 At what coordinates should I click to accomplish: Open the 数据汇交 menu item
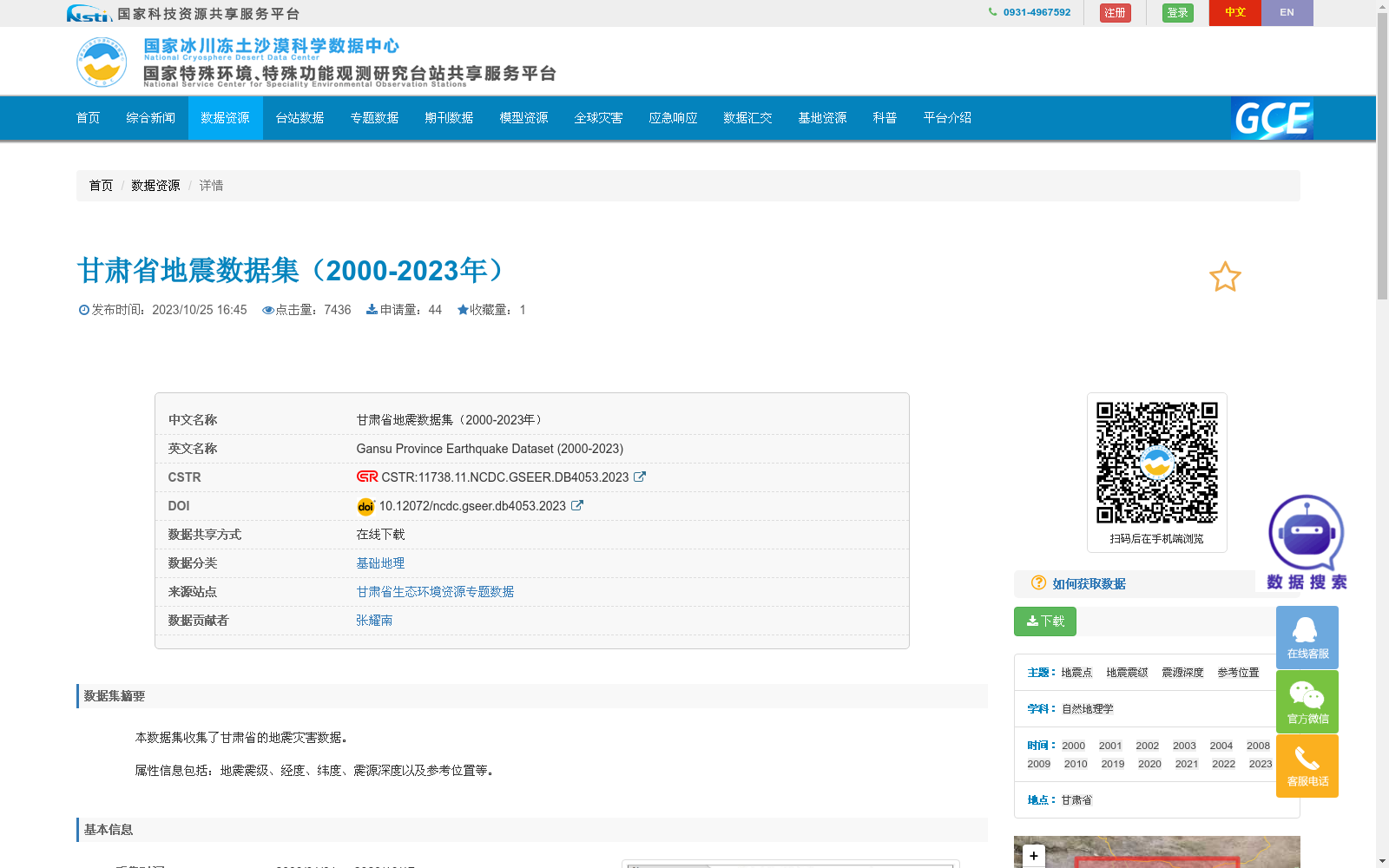[748, 118]
